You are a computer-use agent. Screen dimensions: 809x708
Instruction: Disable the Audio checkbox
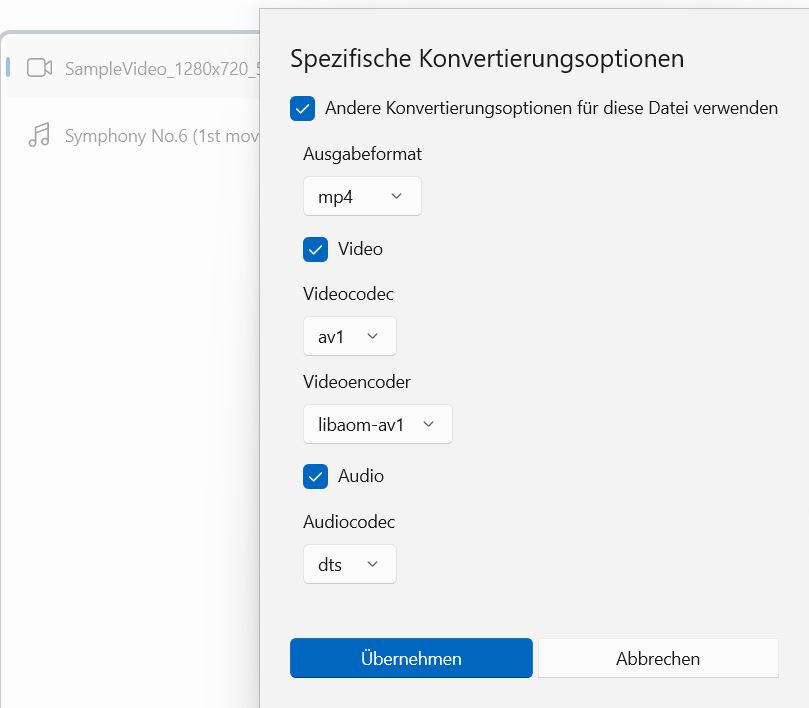coord(316,476)
